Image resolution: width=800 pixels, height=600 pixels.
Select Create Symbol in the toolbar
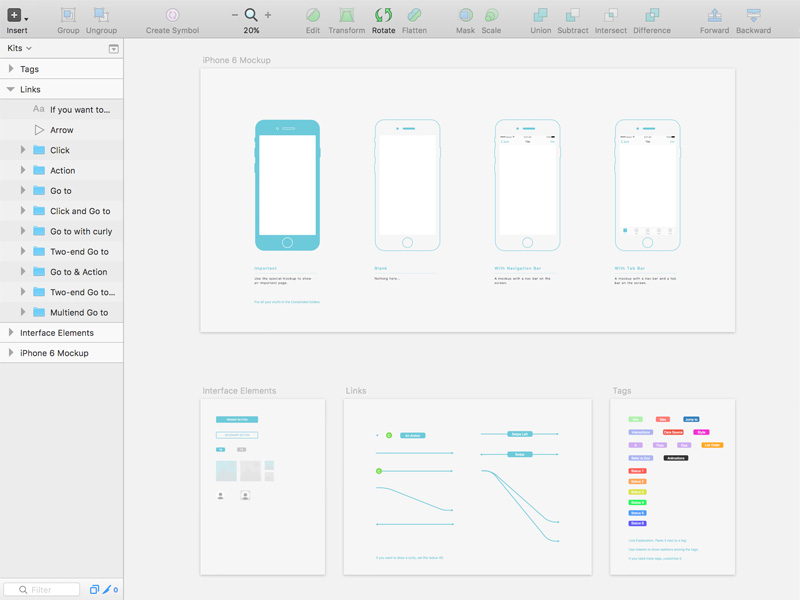[x=171, y=16]
